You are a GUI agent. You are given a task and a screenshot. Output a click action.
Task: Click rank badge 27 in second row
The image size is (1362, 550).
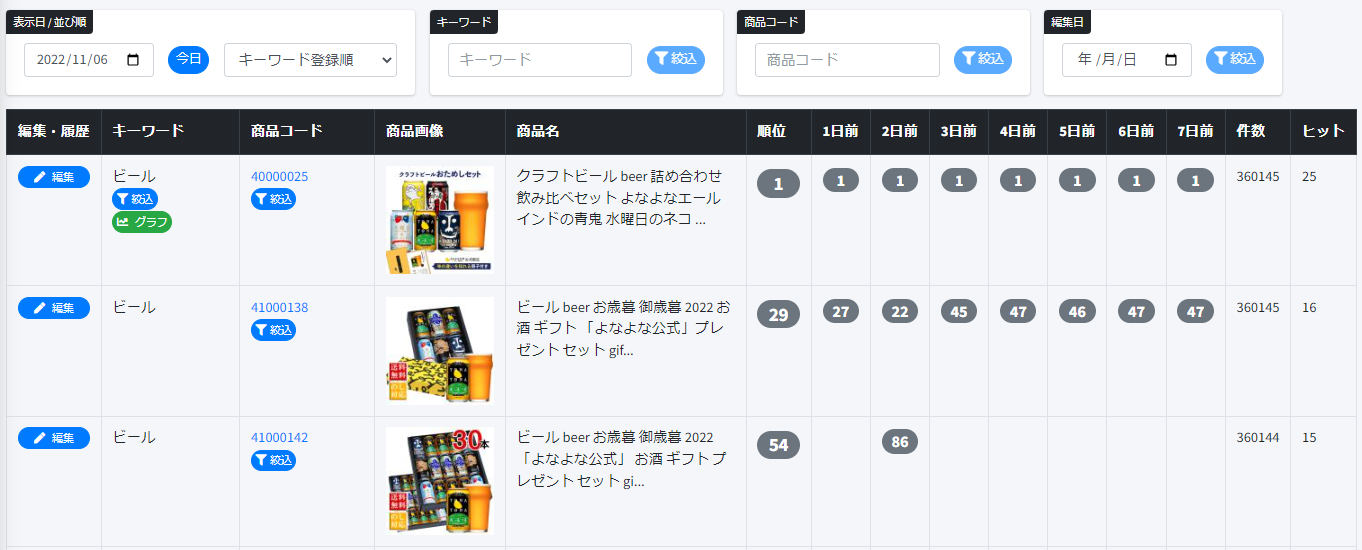(841, 311)
